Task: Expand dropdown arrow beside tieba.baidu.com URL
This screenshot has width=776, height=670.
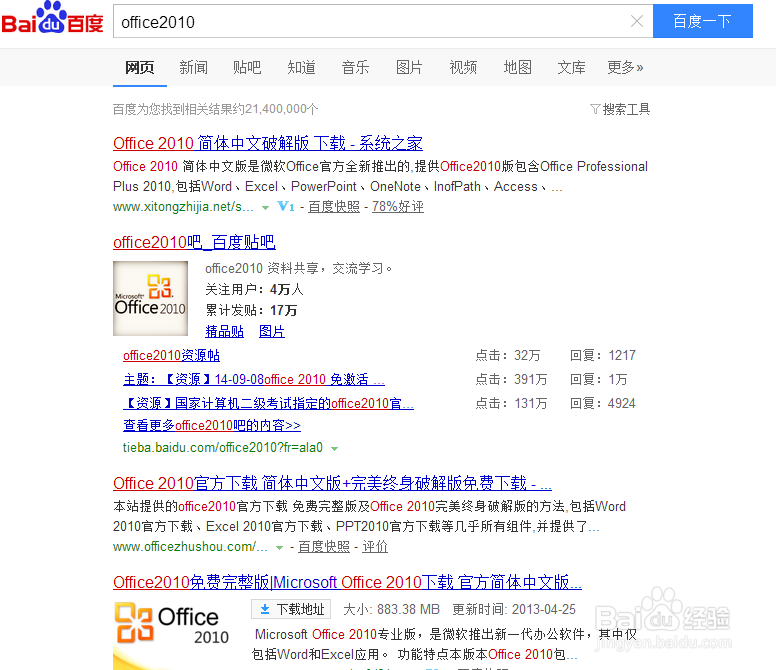Action: [335, 449]
